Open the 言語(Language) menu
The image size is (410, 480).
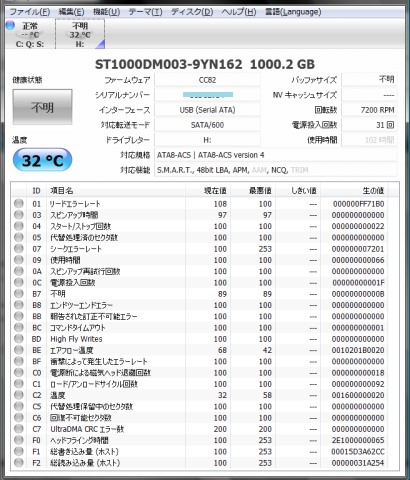[293, 12]
